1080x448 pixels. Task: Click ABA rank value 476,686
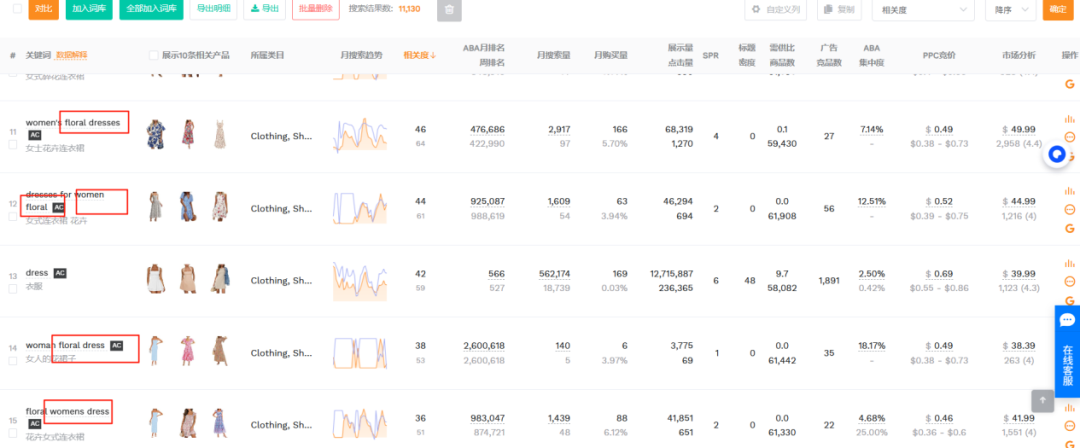[488, 130]
